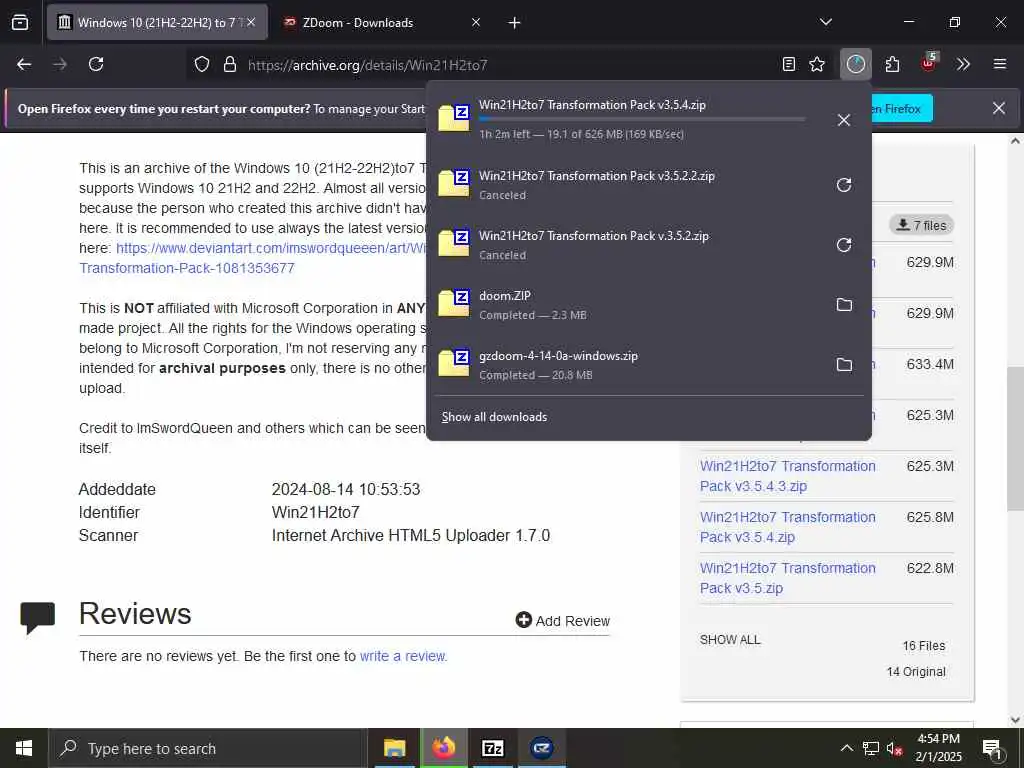Dismiss the Open Firefox notification bar

(x=999, y=108)
